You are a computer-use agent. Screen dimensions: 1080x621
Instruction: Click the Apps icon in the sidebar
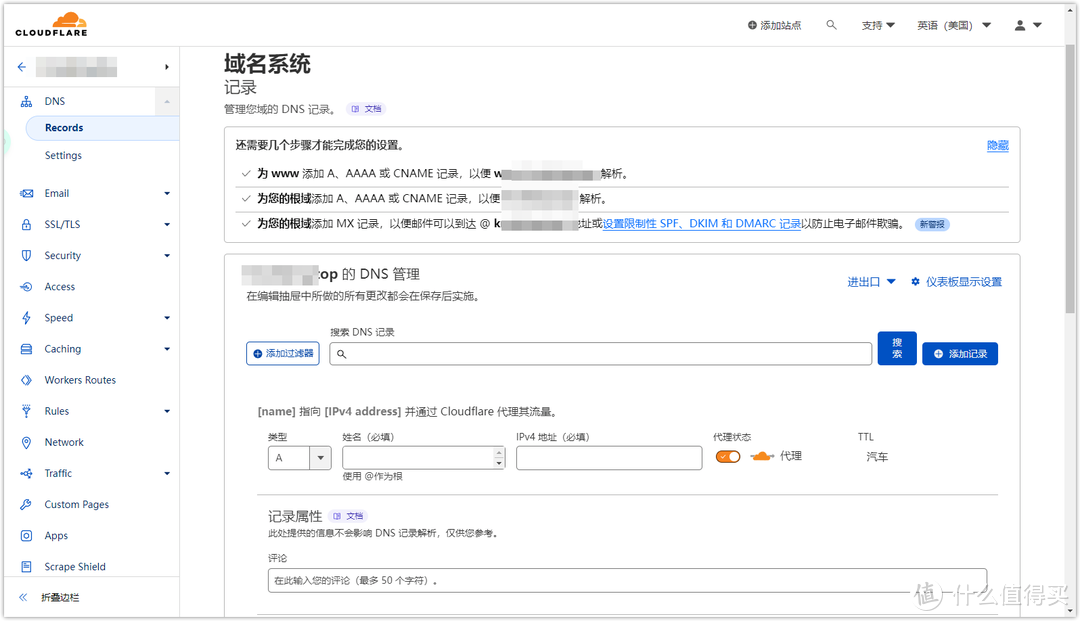click(x=25, y=535)
